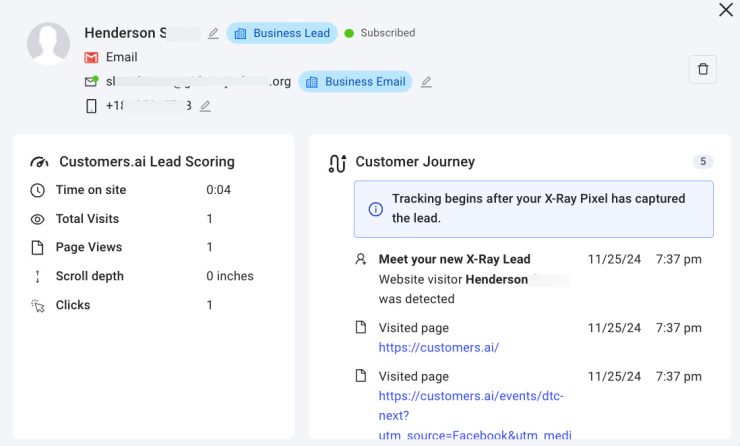
Task: Click the Scroll depth arrow icon
Action: pos(37,276)
